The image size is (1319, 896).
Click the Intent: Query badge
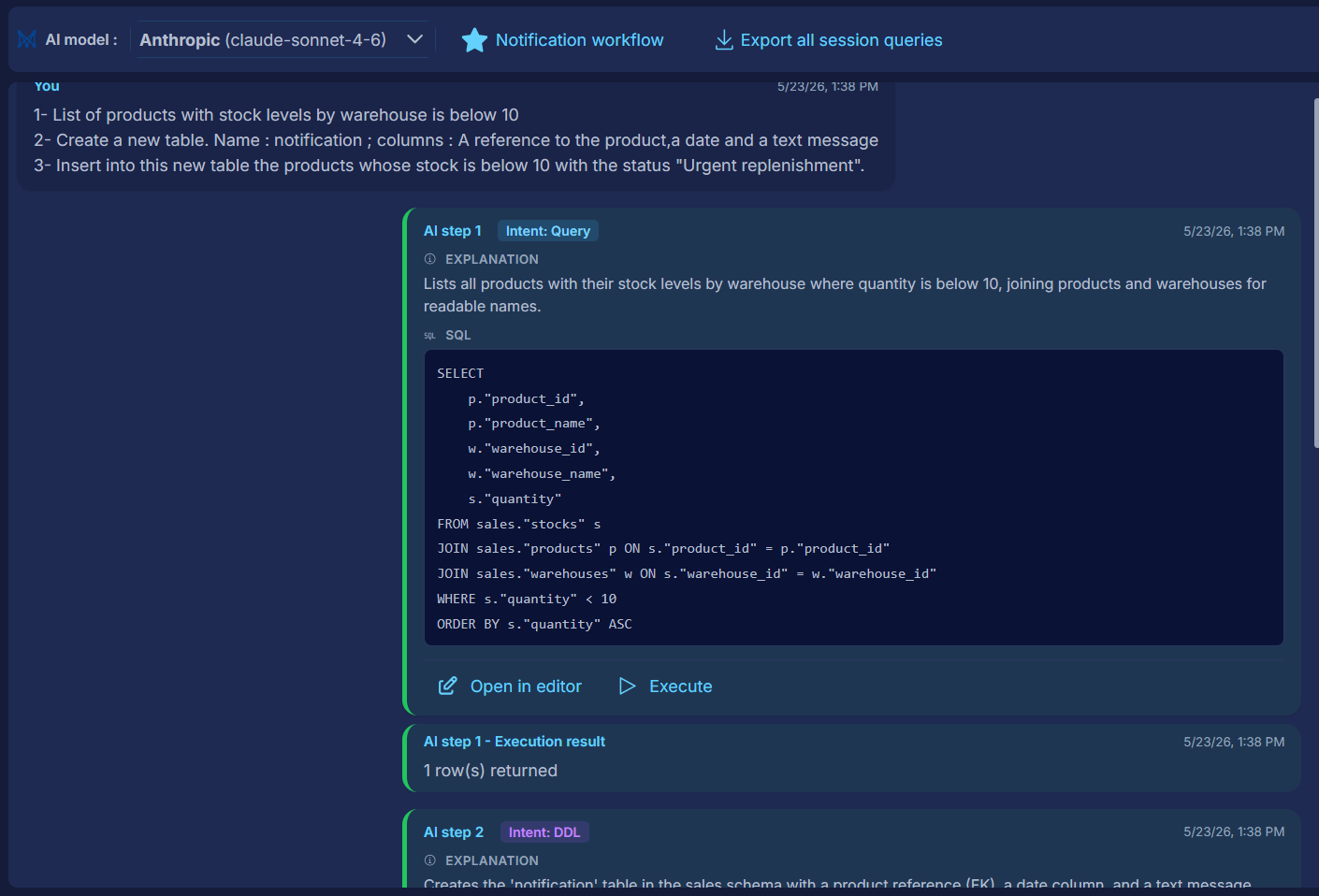click(548, 231)
